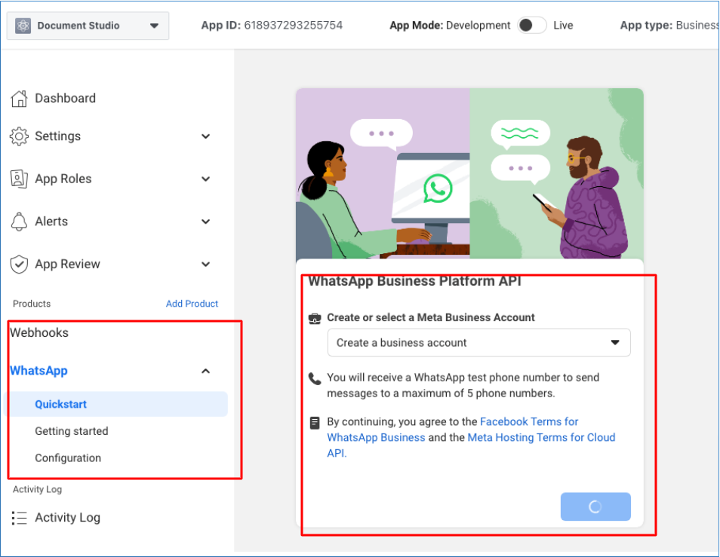Collapse the WhatsApp section chevron
The width and height of the screenshot is (720, 557).
(x=206, y=371)
